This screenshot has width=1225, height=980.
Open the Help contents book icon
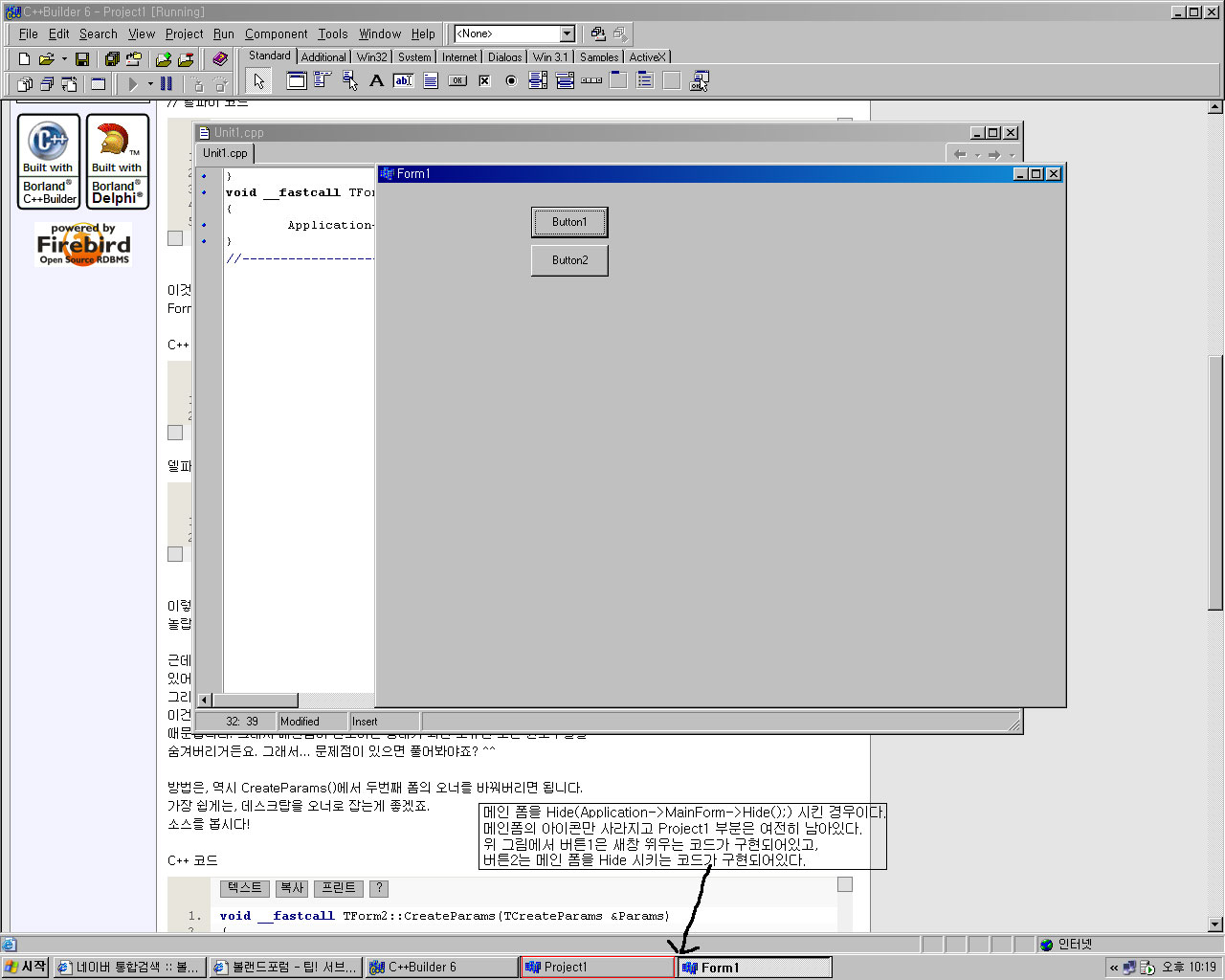[x=220, y=59]
